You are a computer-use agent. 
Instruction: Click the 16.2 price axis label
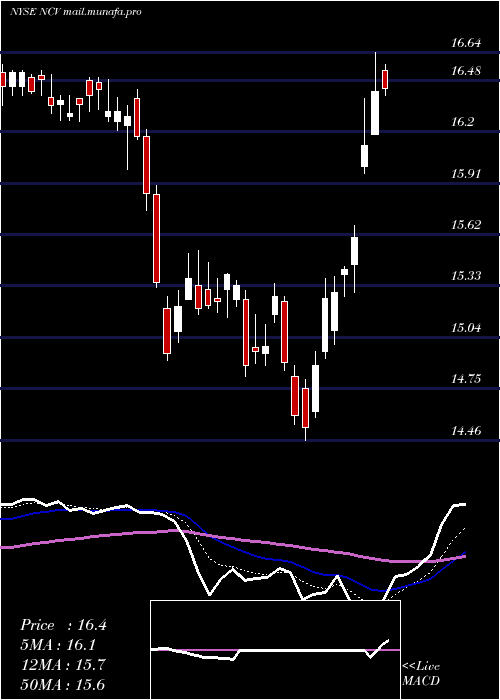(462, 122)
